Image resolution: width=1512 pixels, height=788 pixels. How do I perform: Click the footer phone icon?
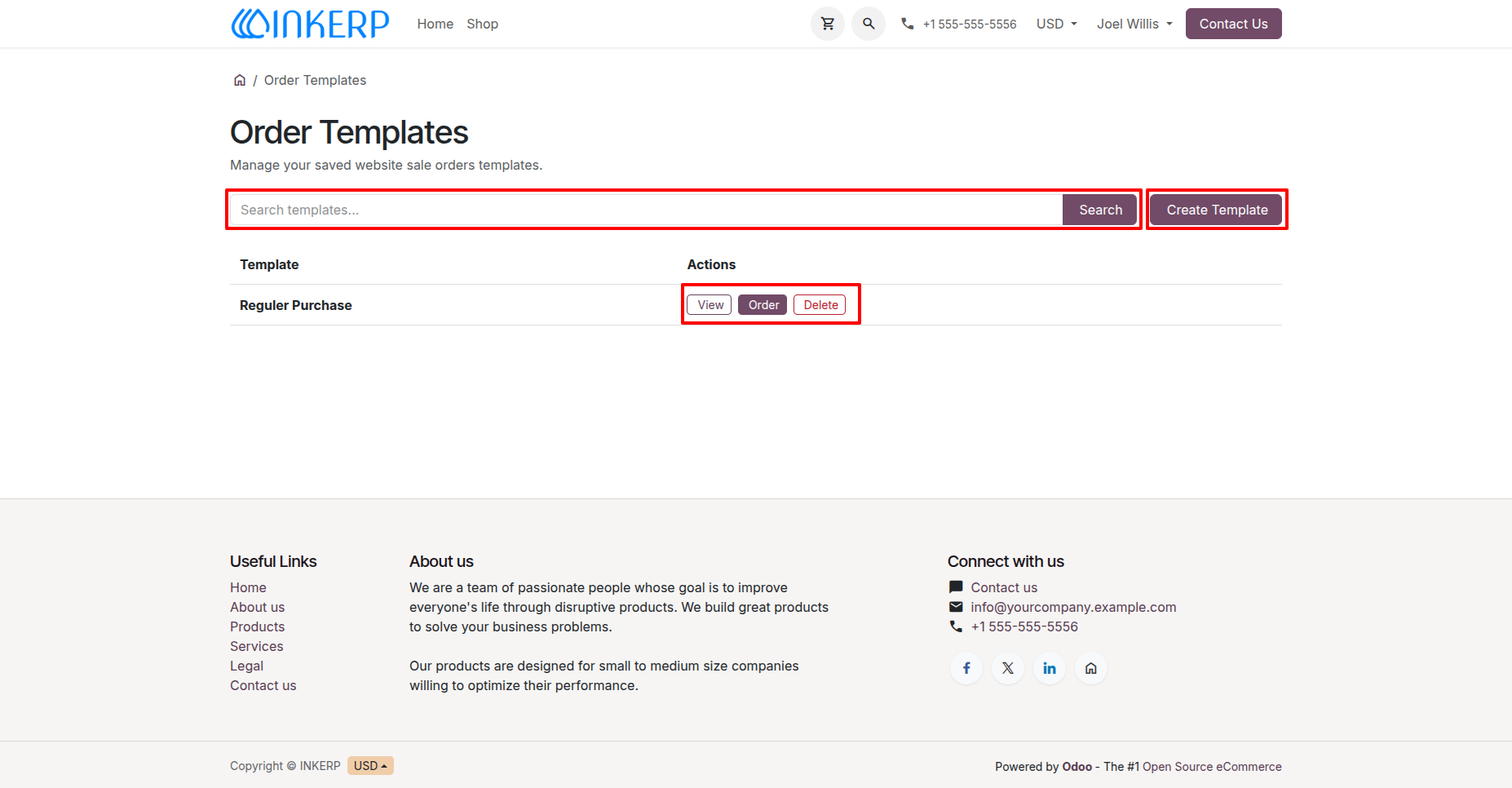pyautogui.click(x=956, y=626)
